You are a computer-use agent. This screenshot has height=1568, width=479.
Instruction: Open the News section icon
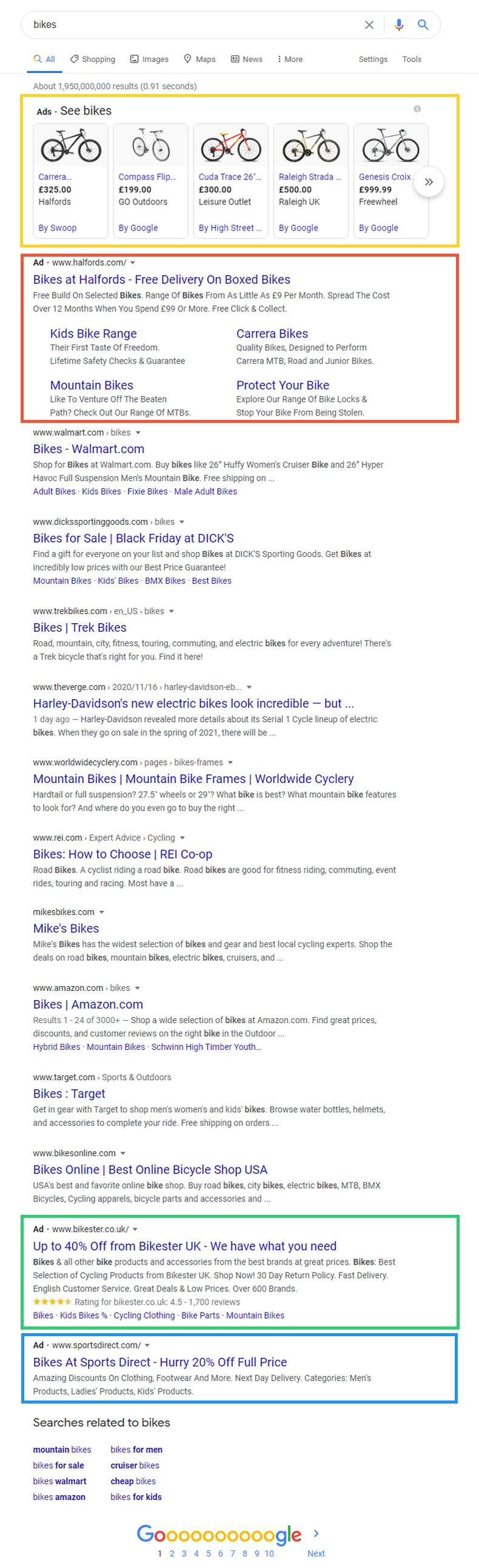tap(235, 58)
